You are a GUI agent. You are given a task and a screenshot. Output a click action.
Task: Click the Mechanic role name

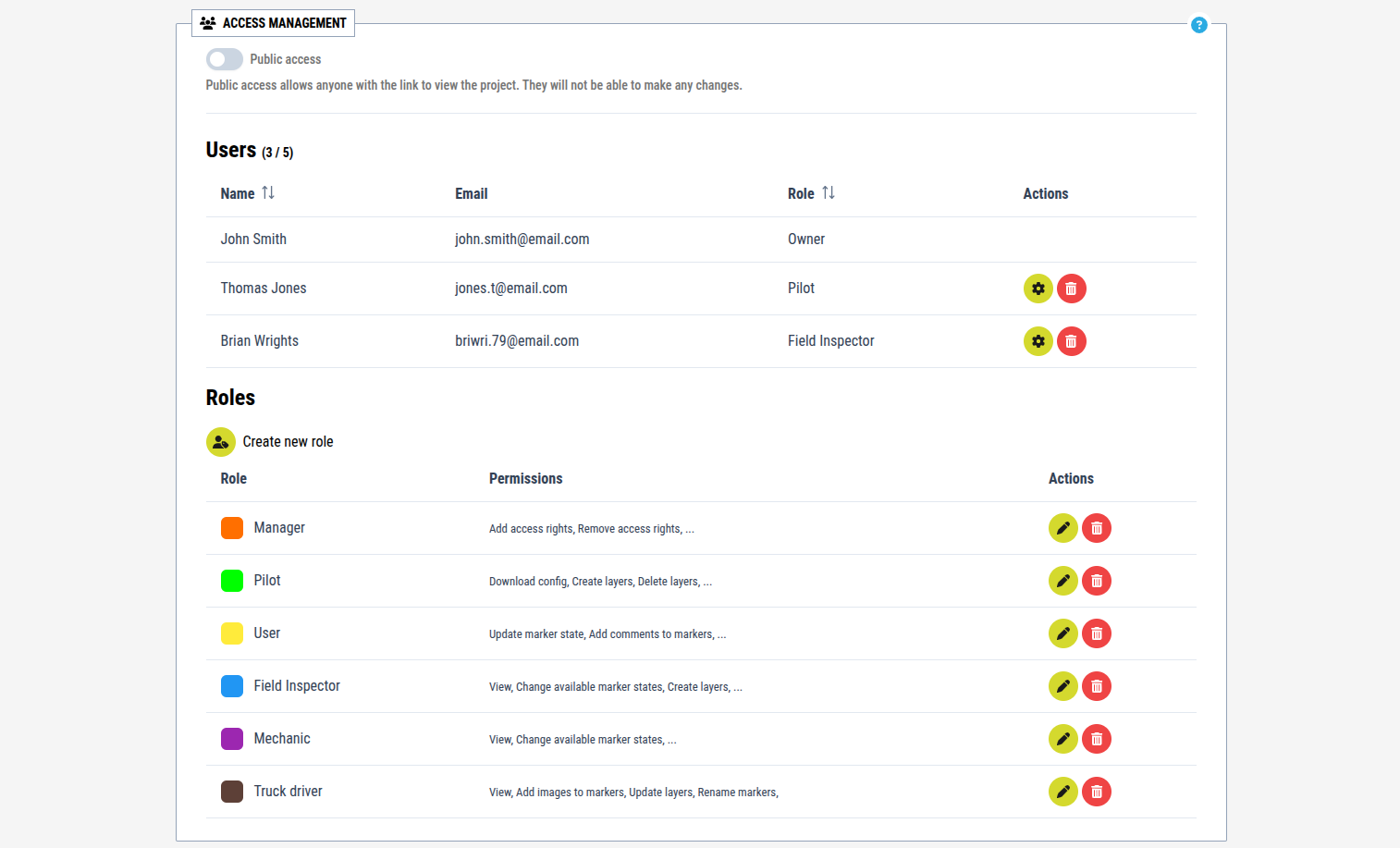pos(282,739)
